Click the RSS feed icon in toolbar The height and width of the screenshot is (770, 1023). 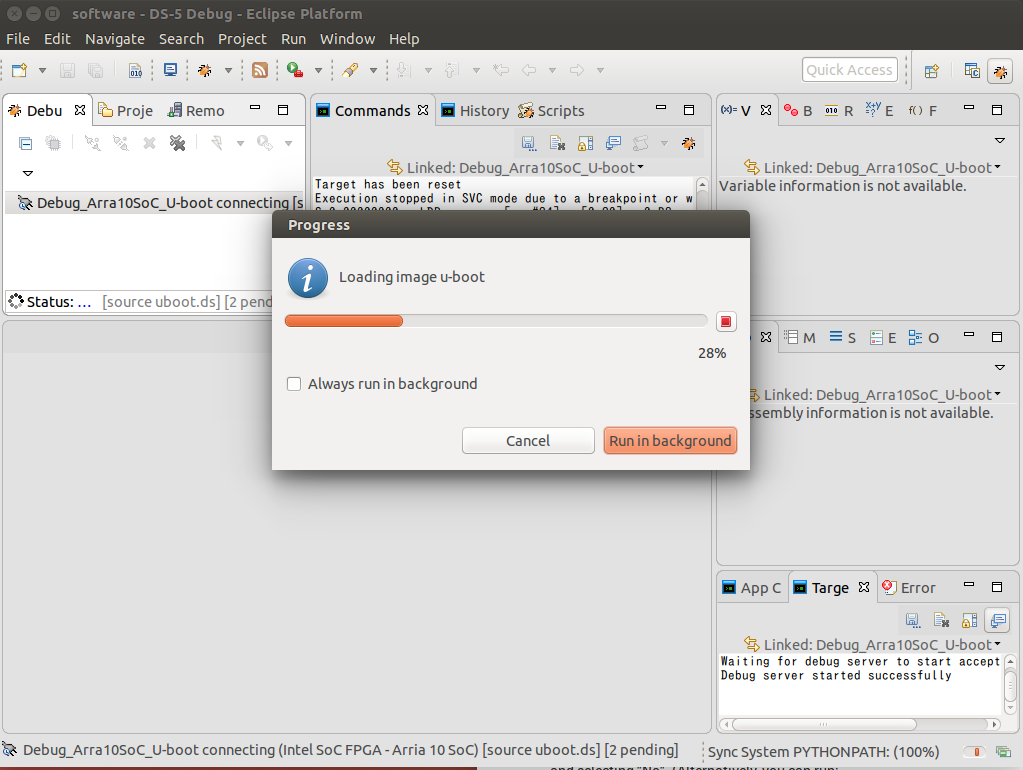(259, 70)
